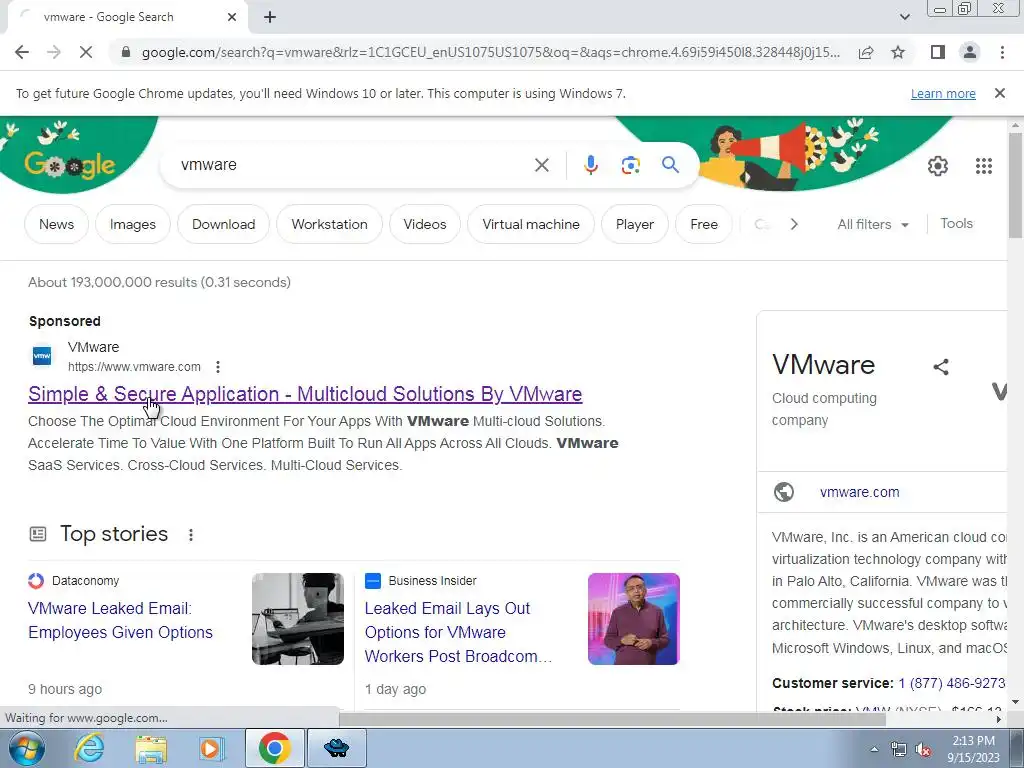Image resolution: width=1024 pixels, height=768 pixels.
Task: Share this page icon in address bar
Action: (x=866, y=52)
